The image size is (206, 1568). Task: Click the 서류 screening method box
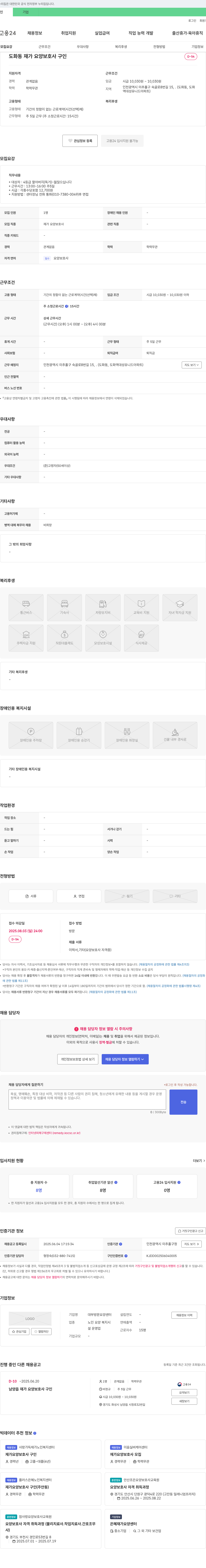pyautogui.click(x=31, y=896)
